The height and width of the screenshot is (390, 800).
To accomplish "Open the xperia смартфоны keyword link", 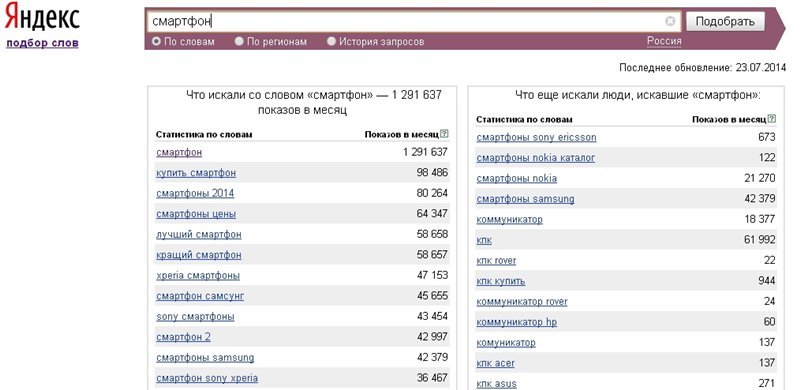I will pos(198,276).
